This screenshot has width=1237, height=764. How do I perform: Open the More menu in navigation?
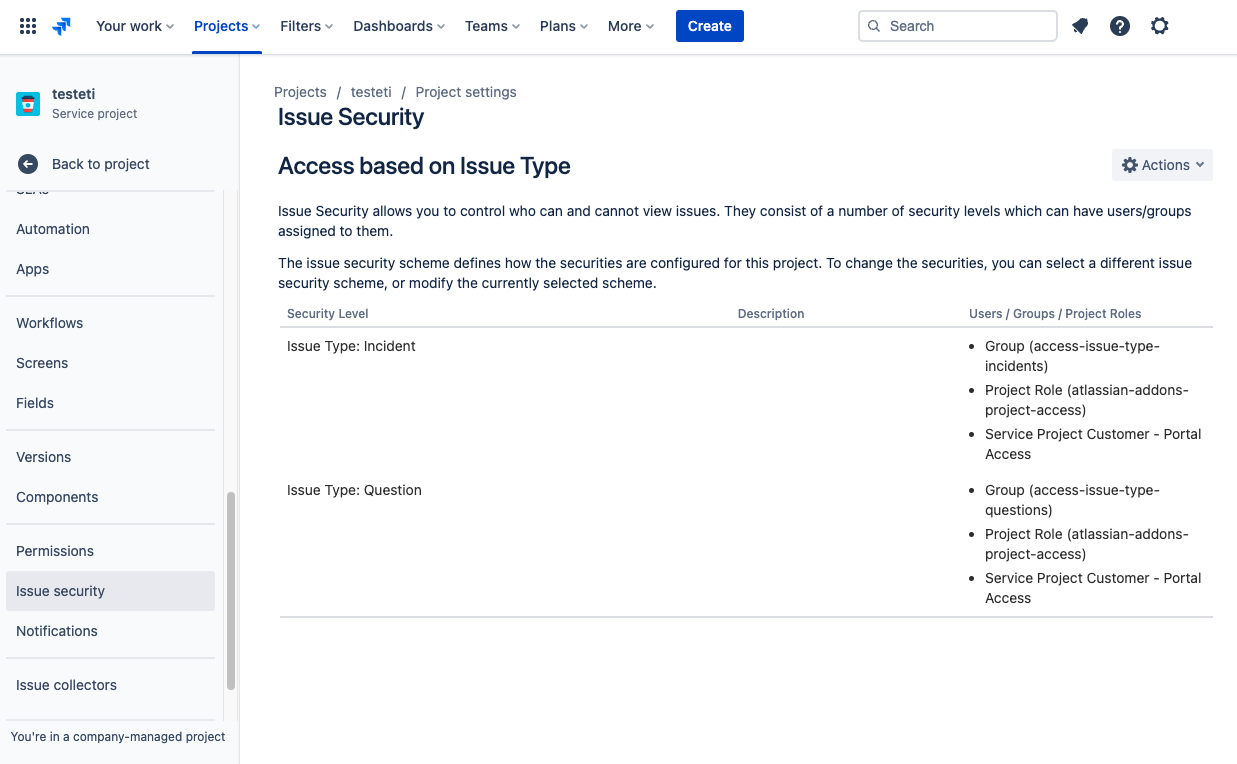630,26
